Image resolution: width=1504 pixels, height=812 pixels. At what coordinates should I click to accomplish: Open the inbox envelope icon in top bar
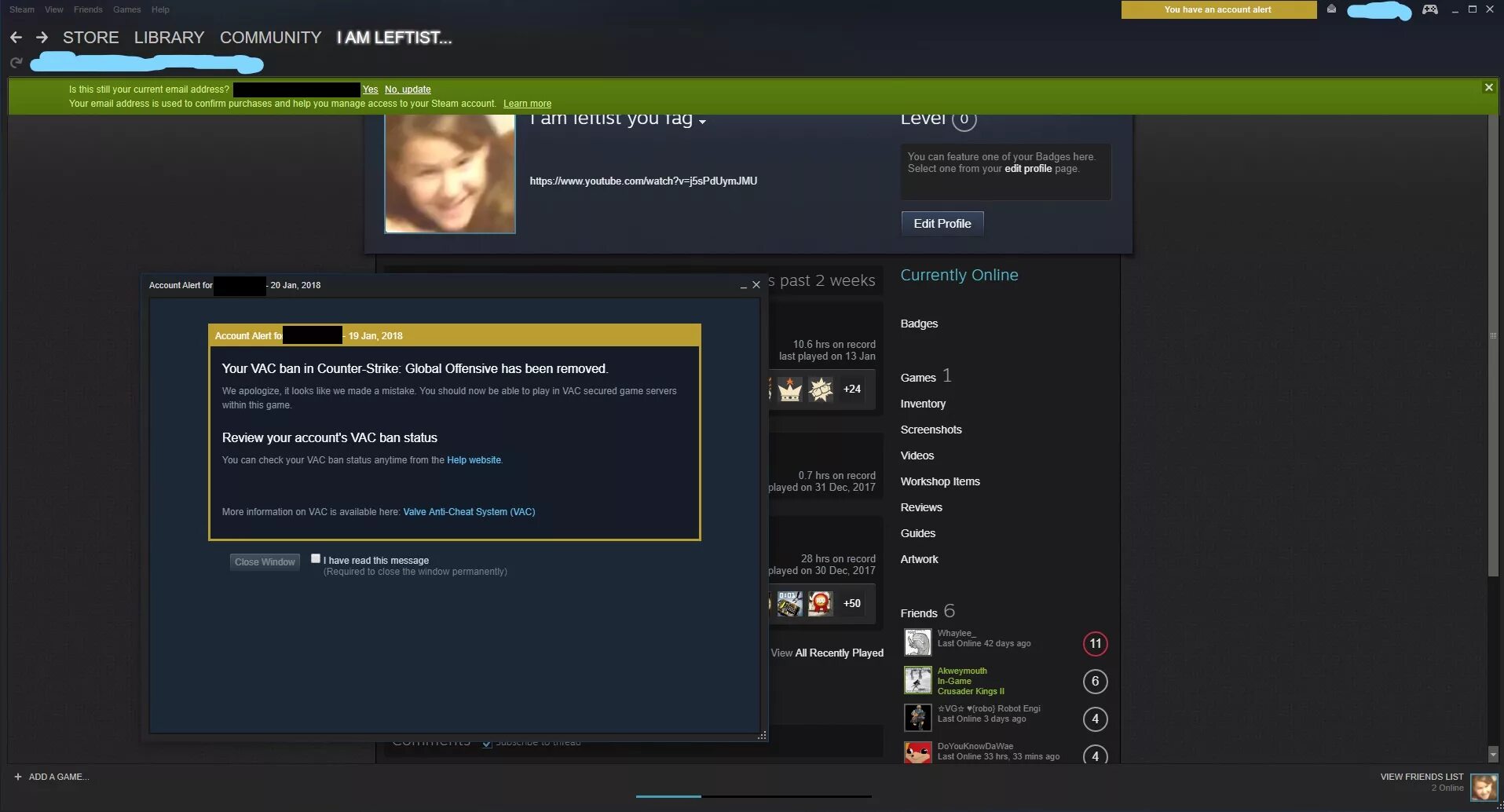(x=1331, y=9)
